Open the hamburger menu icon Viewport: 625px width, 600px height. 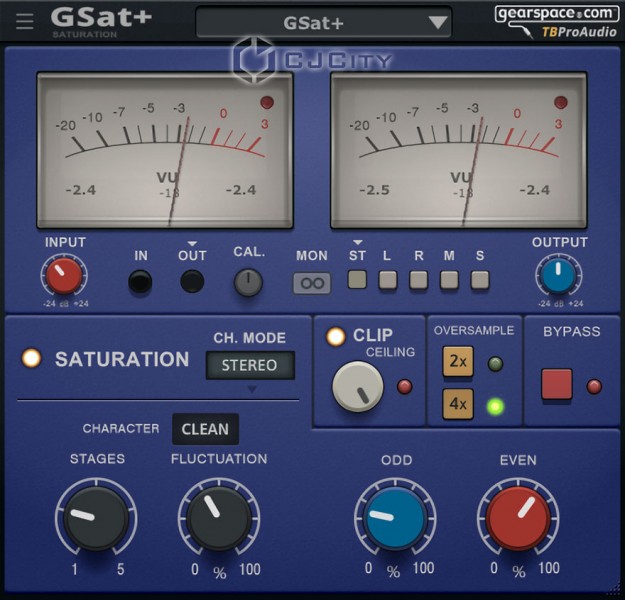click(25, 21)
